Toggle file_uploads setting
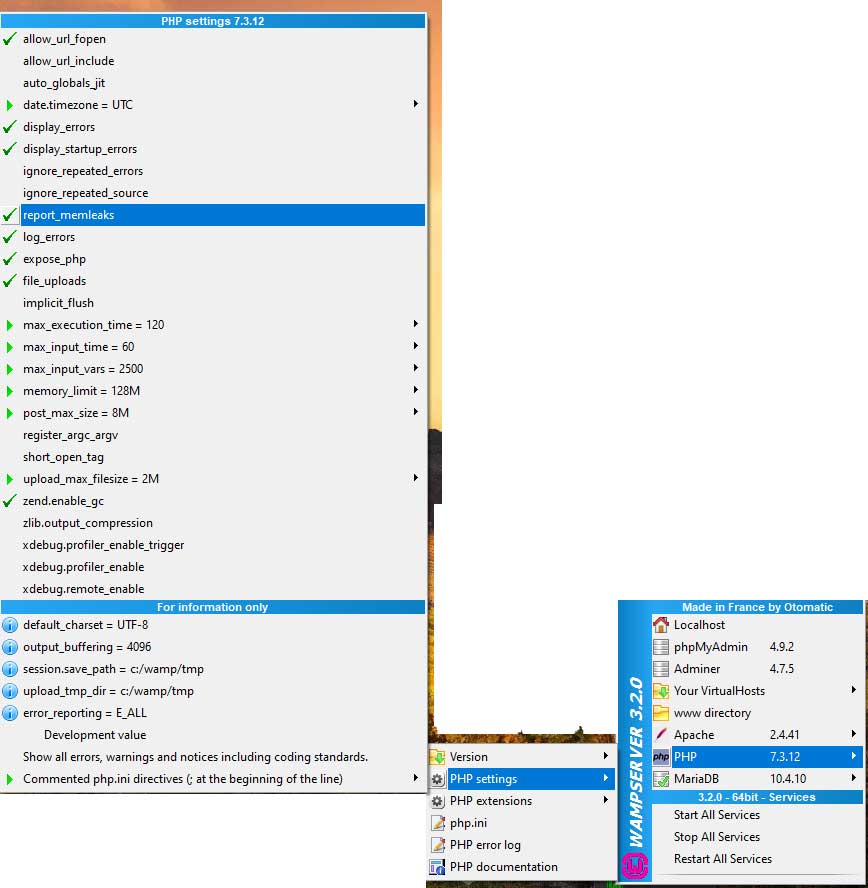The width and height of the screenshot is (868, 888). point(213,281)
